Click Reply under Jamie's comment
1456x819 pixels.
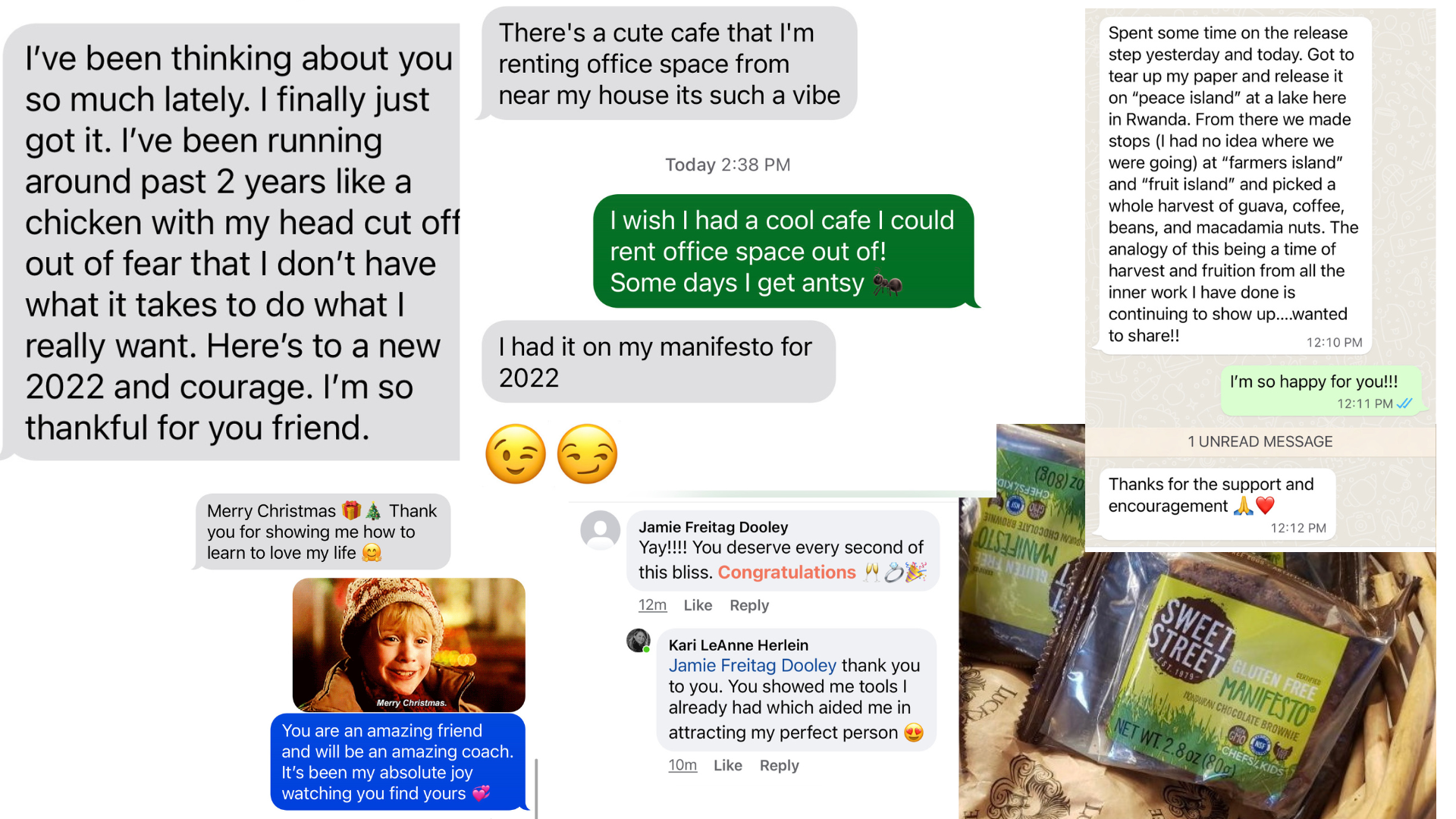click(x=749, y=605)
